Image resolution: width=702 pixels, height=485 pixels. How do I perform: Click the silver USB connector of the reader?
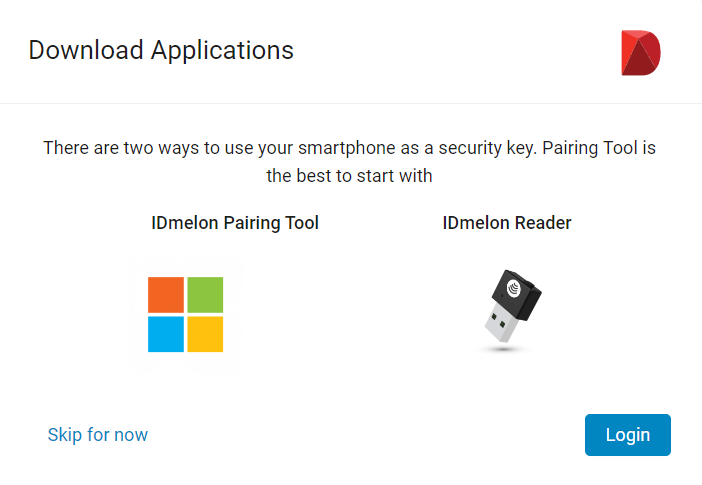point(502,323)
